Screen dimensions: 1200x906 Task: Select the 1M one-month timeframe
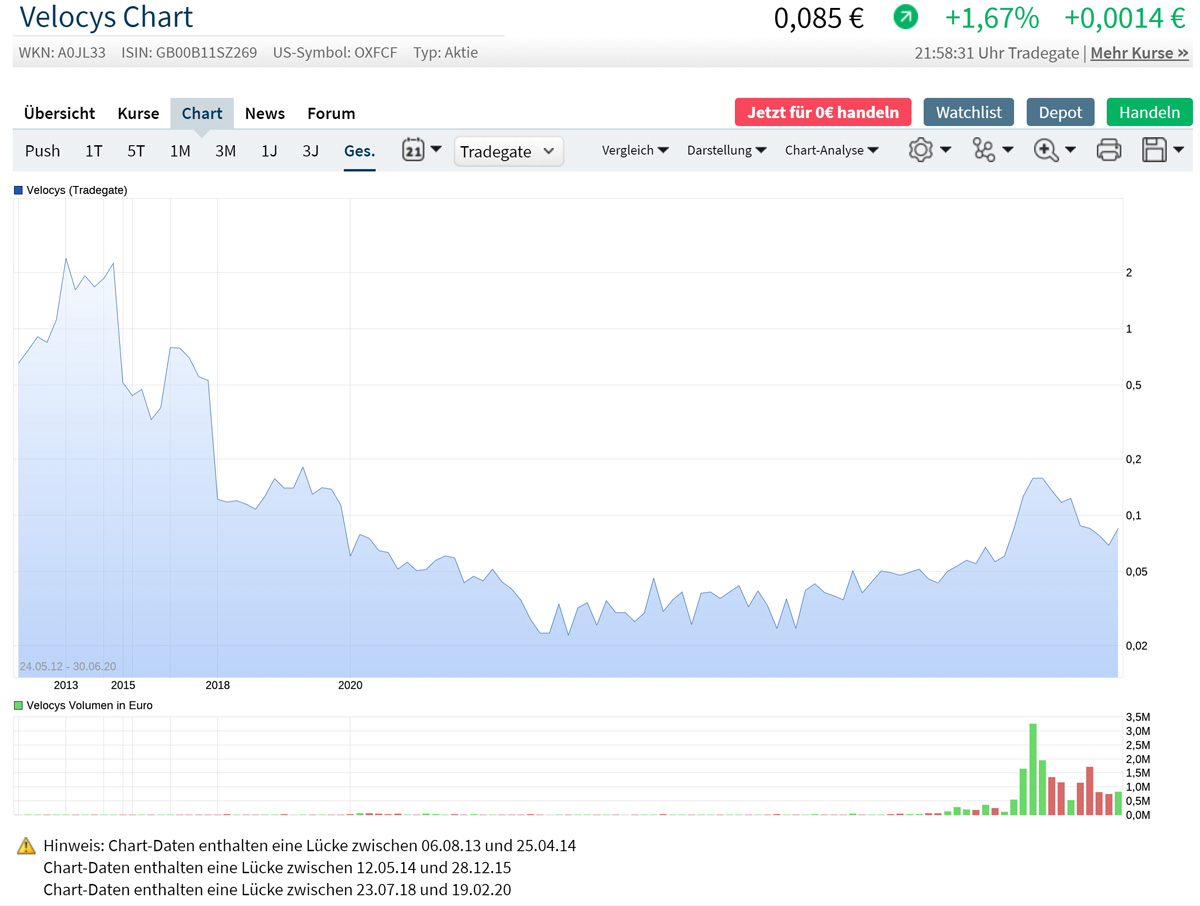coord(180,151)
